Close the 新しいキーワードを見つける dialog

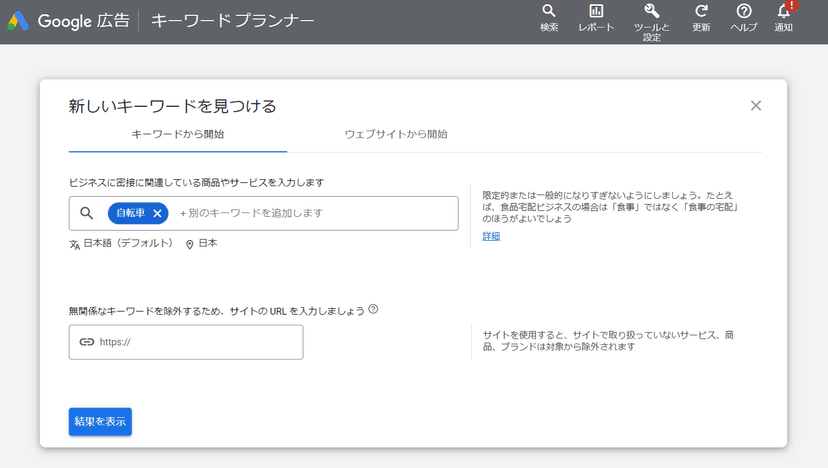tap(756, 106)
